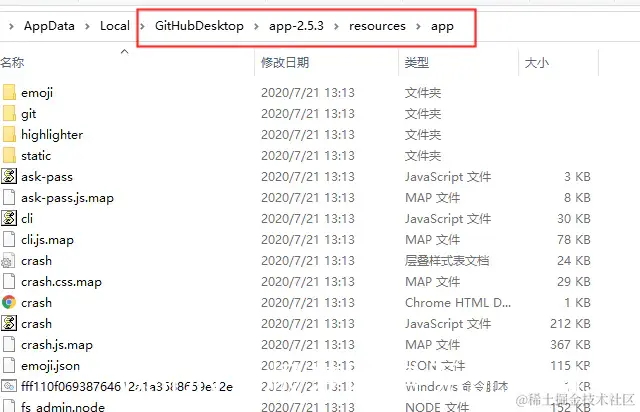Click the cli JavaScript file icon
Image resolution: width=640 pixels, height=412 pixels.
coord(9,218)
